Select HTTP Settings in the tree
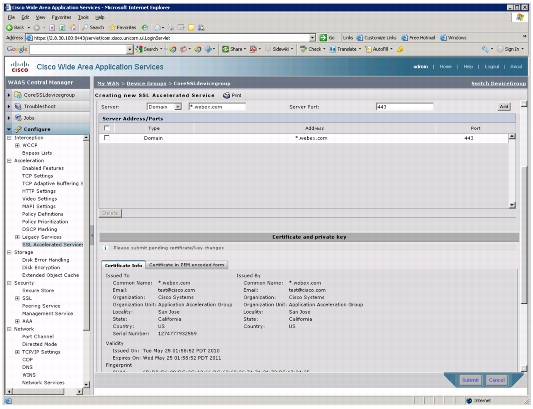This screenshot has height=409, width=533. 38,191
